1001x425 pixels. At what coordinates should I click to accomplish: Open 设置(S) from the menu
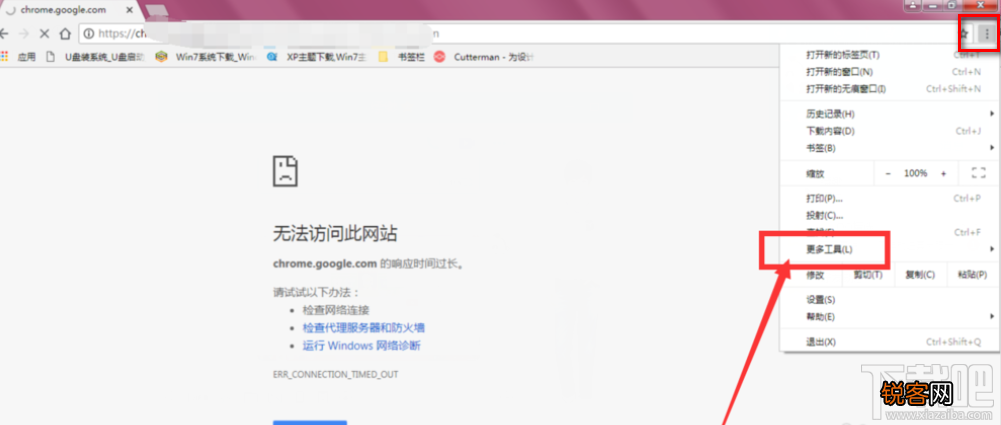coord(888,299)
